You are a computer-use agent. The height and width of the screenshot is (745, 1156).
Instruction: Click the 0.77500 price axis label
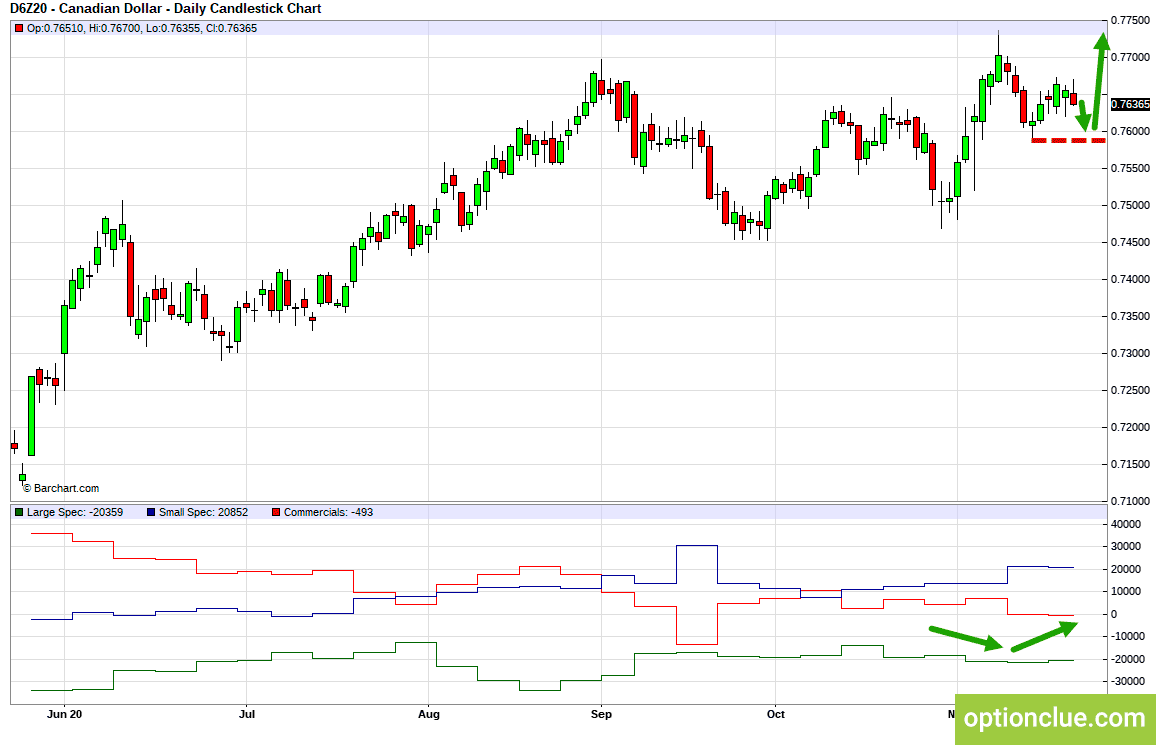tap(1130, 20)
